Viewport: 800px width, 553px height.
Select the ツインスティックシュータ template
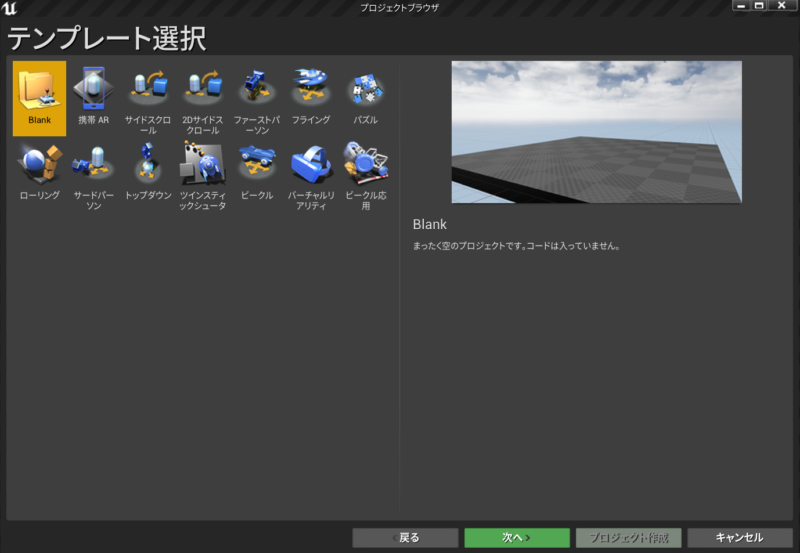click(x=203, y=174)
